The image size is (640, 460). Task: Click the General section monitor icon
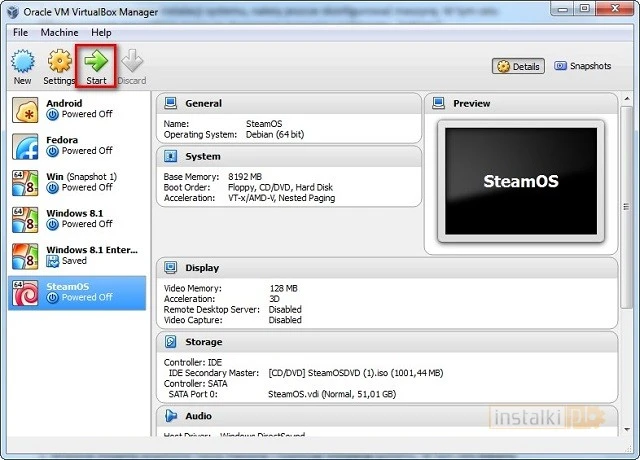coord(170,103)
